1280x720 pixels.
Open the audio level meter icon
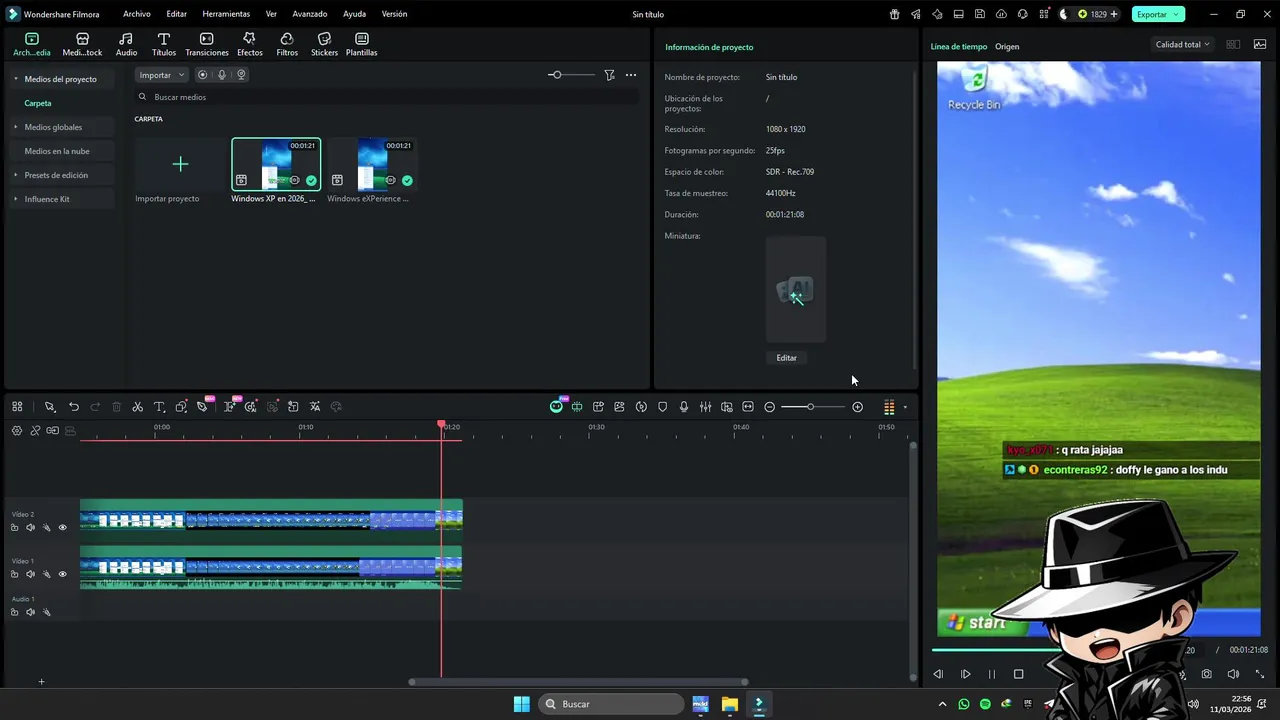click(x=889, y=407)
